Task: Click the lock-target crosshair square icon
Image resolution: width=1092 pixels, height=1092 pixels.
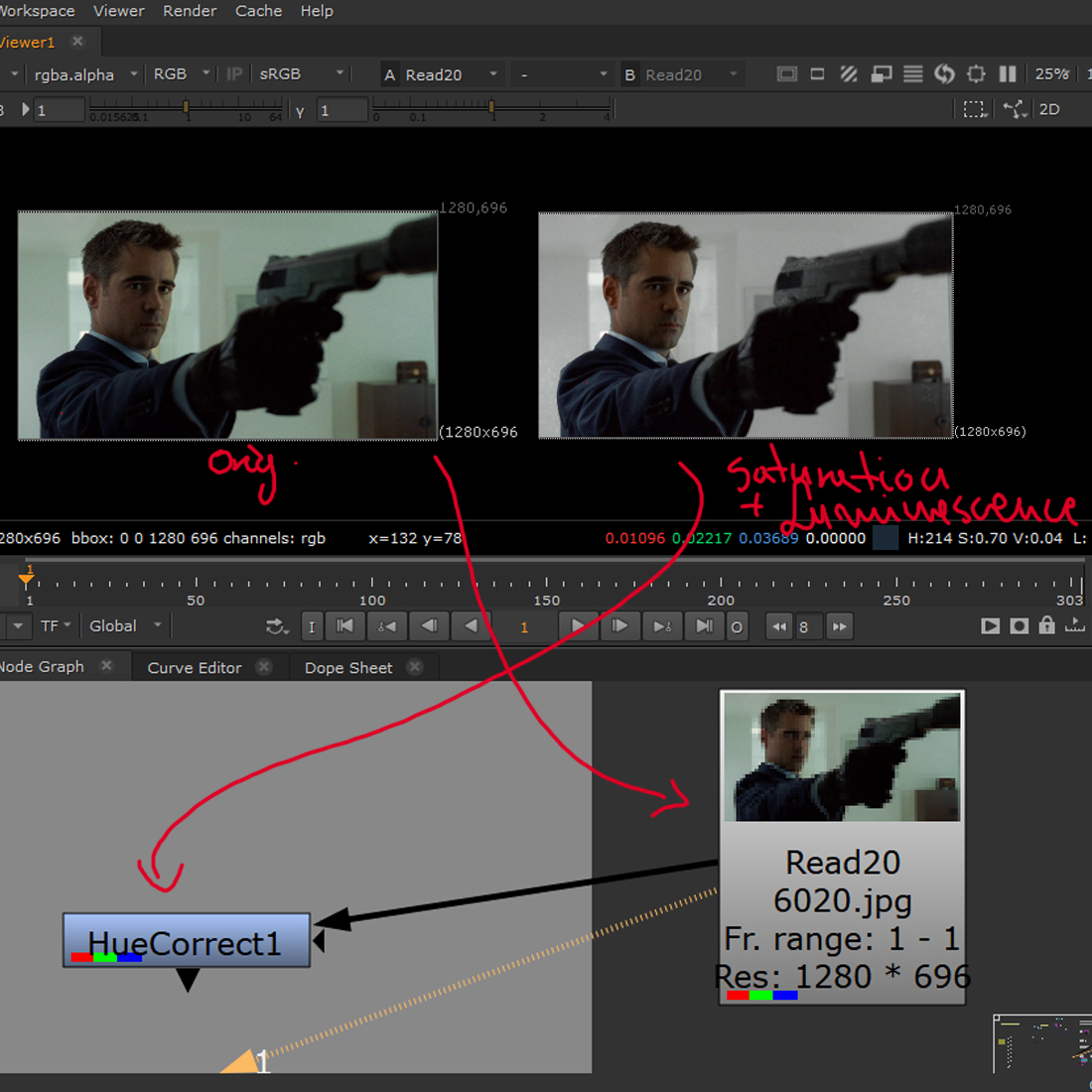Action: click(x=977, y=73)
